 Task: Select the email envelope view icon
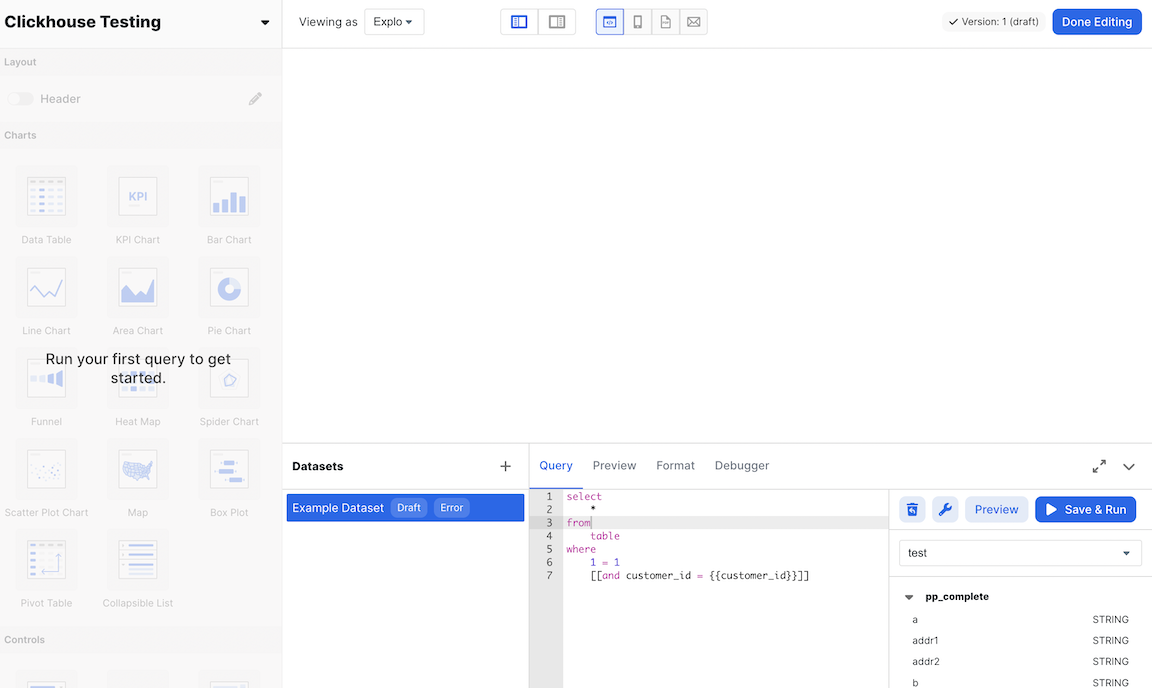click(694, 22)
